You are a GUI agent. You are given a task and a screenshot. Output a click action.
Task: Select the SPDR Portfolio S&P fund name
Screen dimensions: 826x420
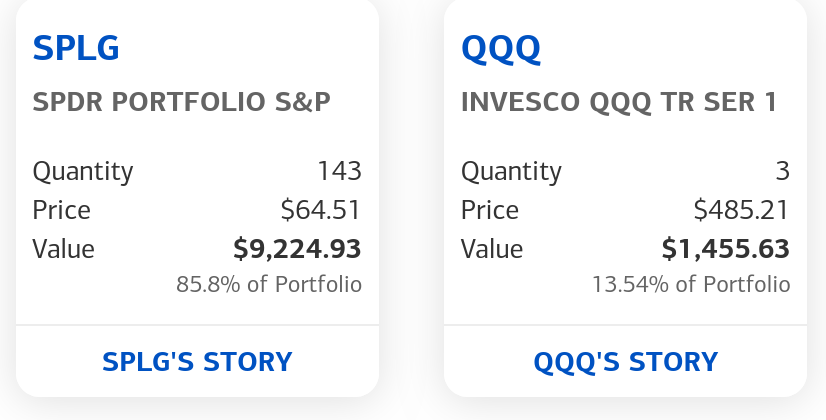[x=182, y=102]
